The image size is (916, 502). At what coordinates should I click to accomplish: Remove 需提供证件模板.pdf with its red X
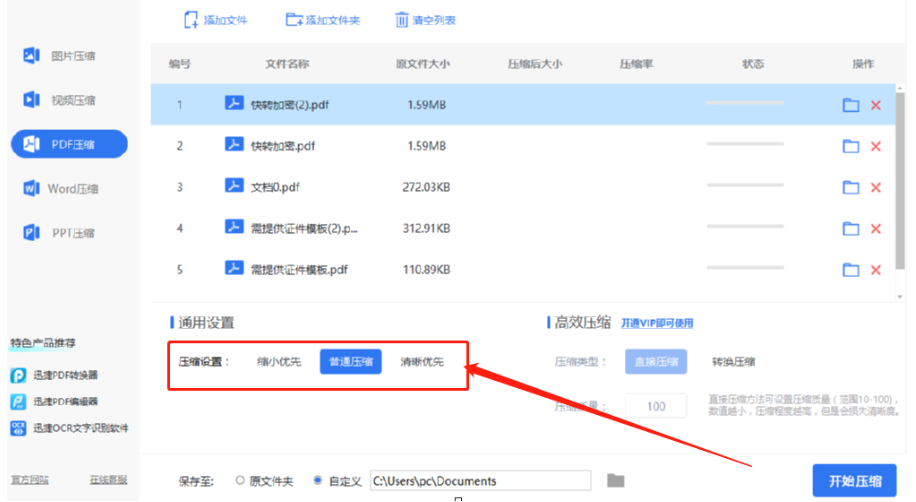876,270
